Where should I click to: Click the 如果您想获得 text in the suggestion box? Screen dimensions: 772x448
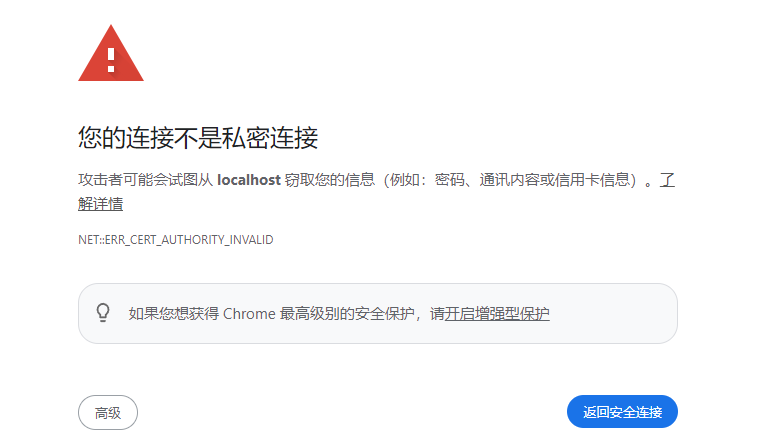[x=174, y=314]
